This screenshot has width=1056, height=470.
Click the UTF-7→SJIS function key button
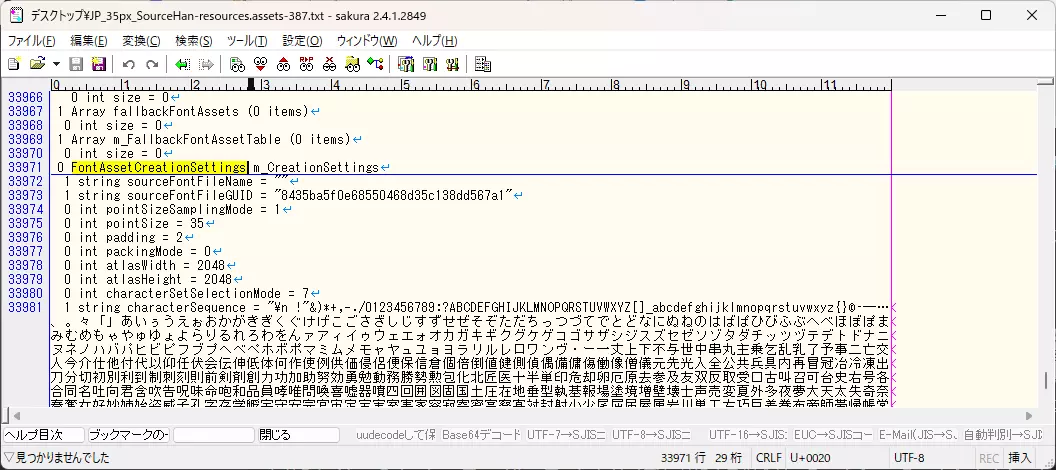coord(566,435)
